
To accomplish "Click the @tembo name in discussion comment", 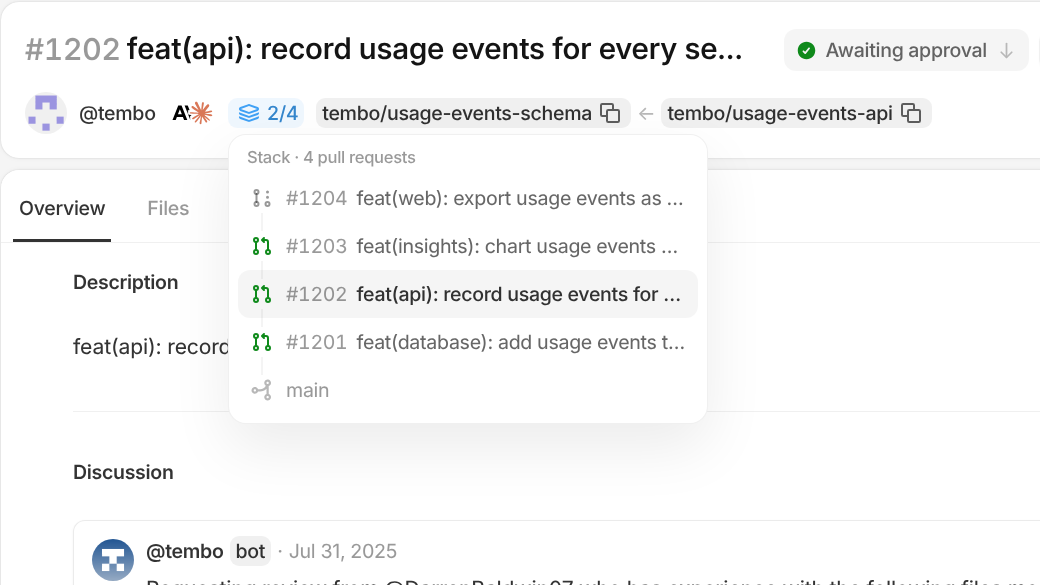I will click(184, 551).
